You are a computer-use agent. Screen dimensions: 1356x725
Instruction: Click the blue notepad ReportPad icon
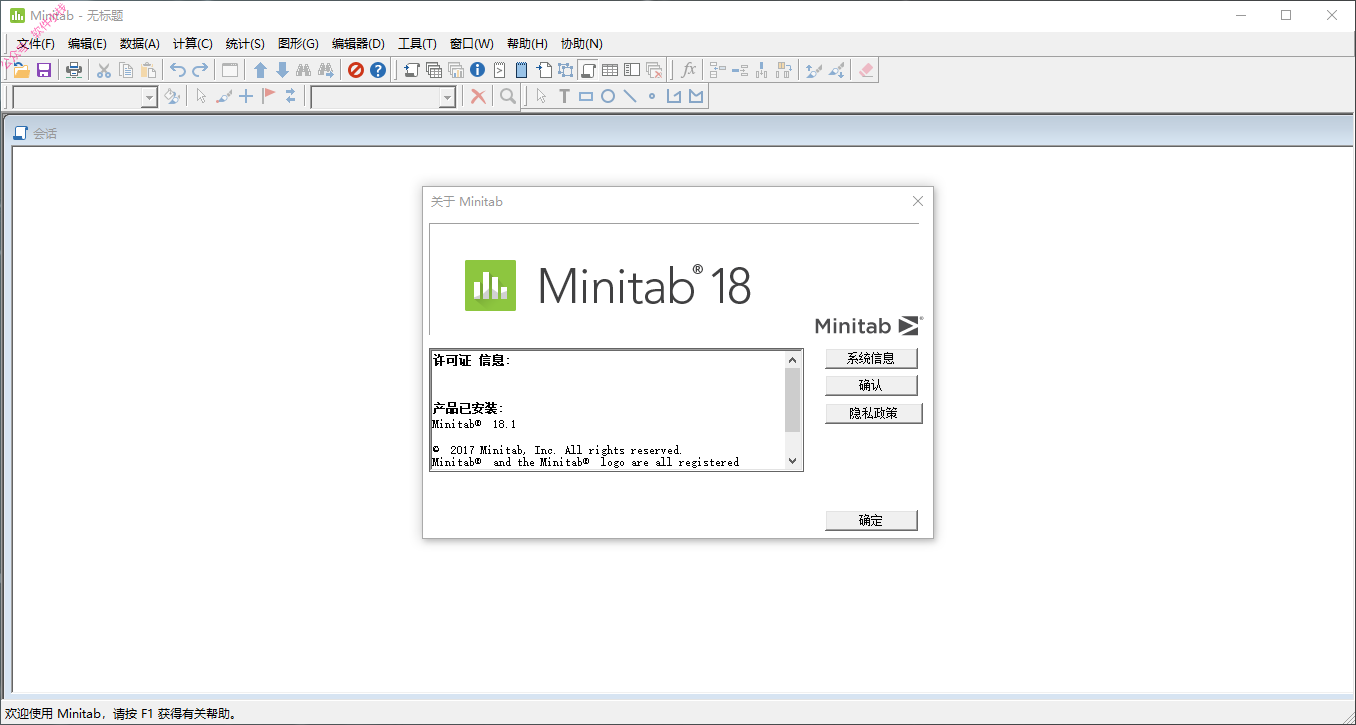(x=521, y=70)
